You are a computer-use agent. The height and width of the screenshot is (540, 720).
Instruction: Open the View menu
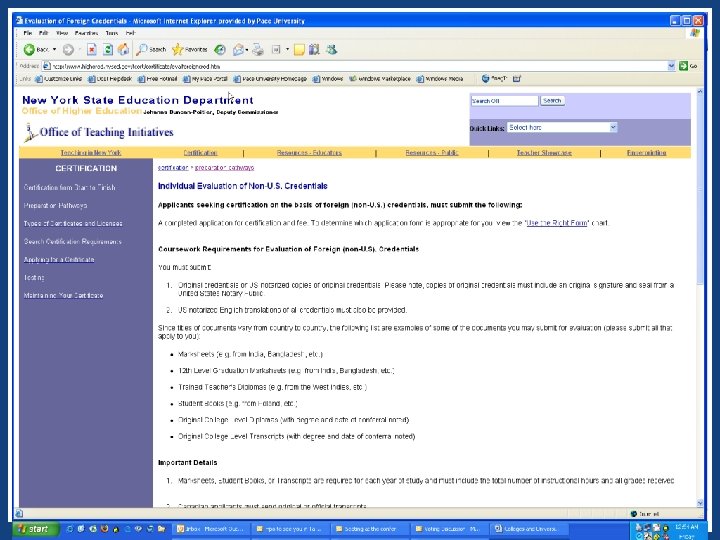tap(62, 33)
